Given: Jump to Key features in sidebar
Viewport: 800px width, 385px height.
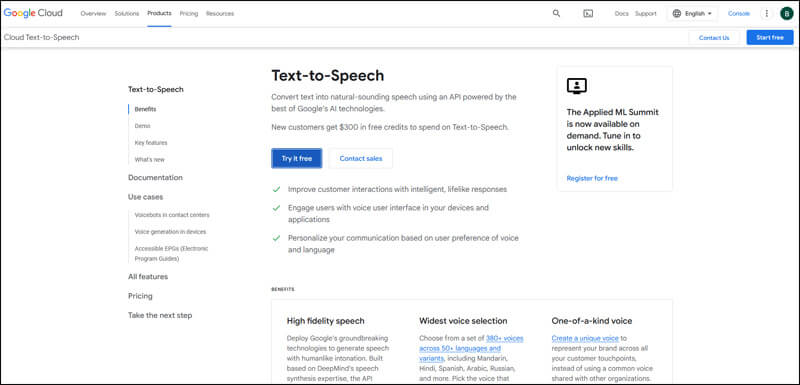Looking at the screenshot, I should coord(151,143).
